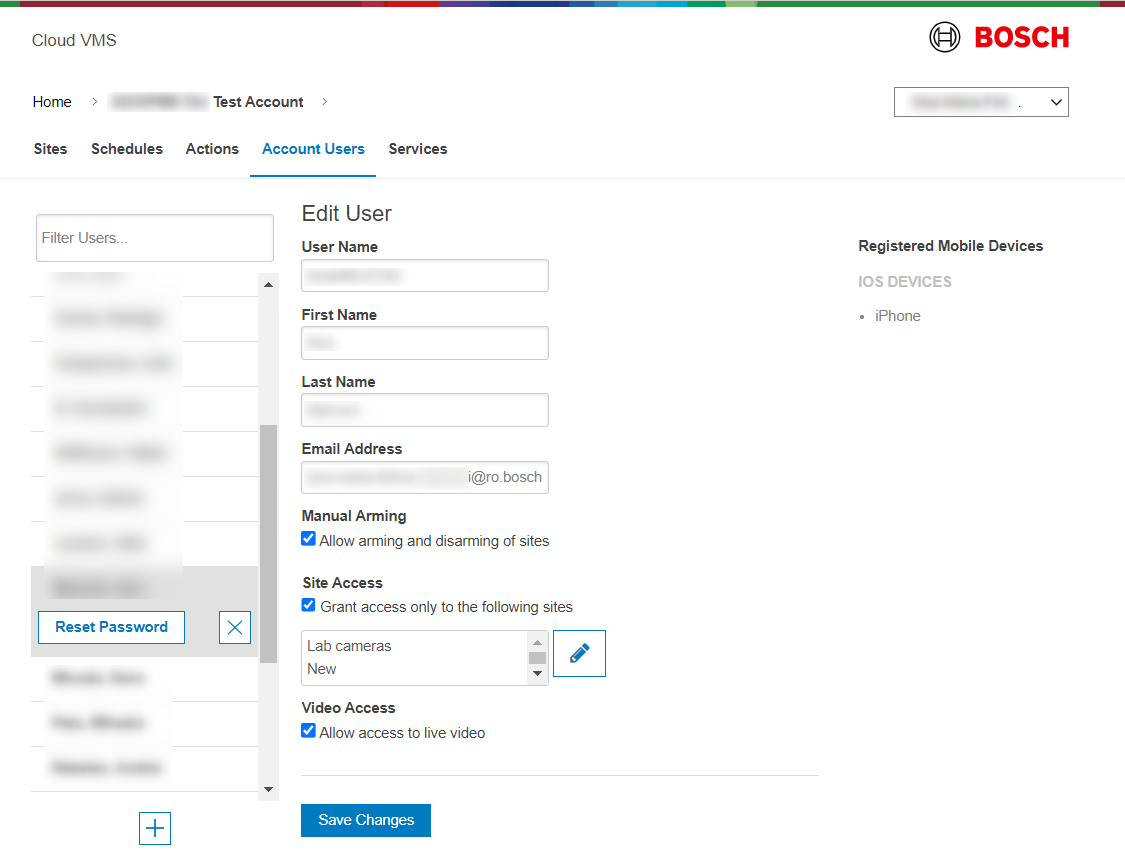Click the Reset Password button
Screen dimensions: 1125x857
111,627
